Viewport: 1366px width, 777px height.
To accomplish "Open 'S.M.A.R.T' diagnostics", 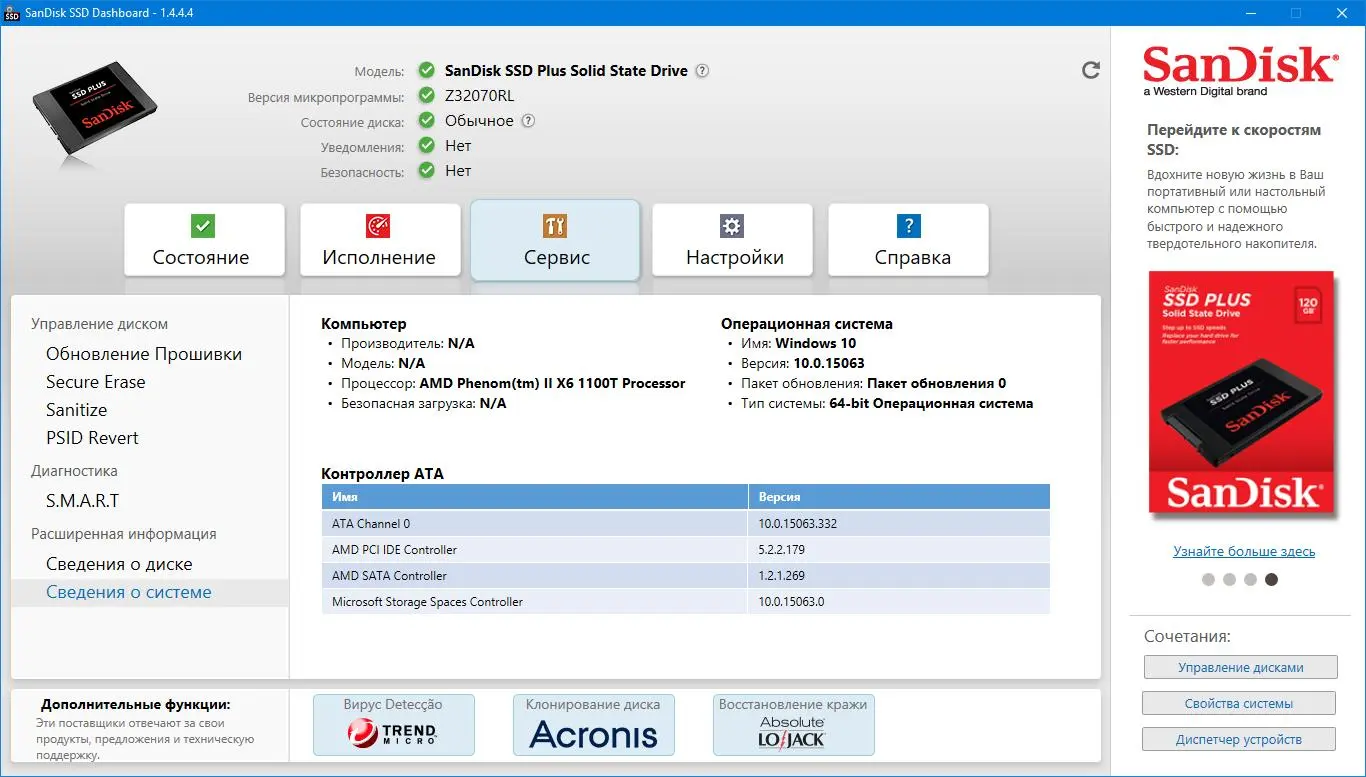I will point(83,501).
